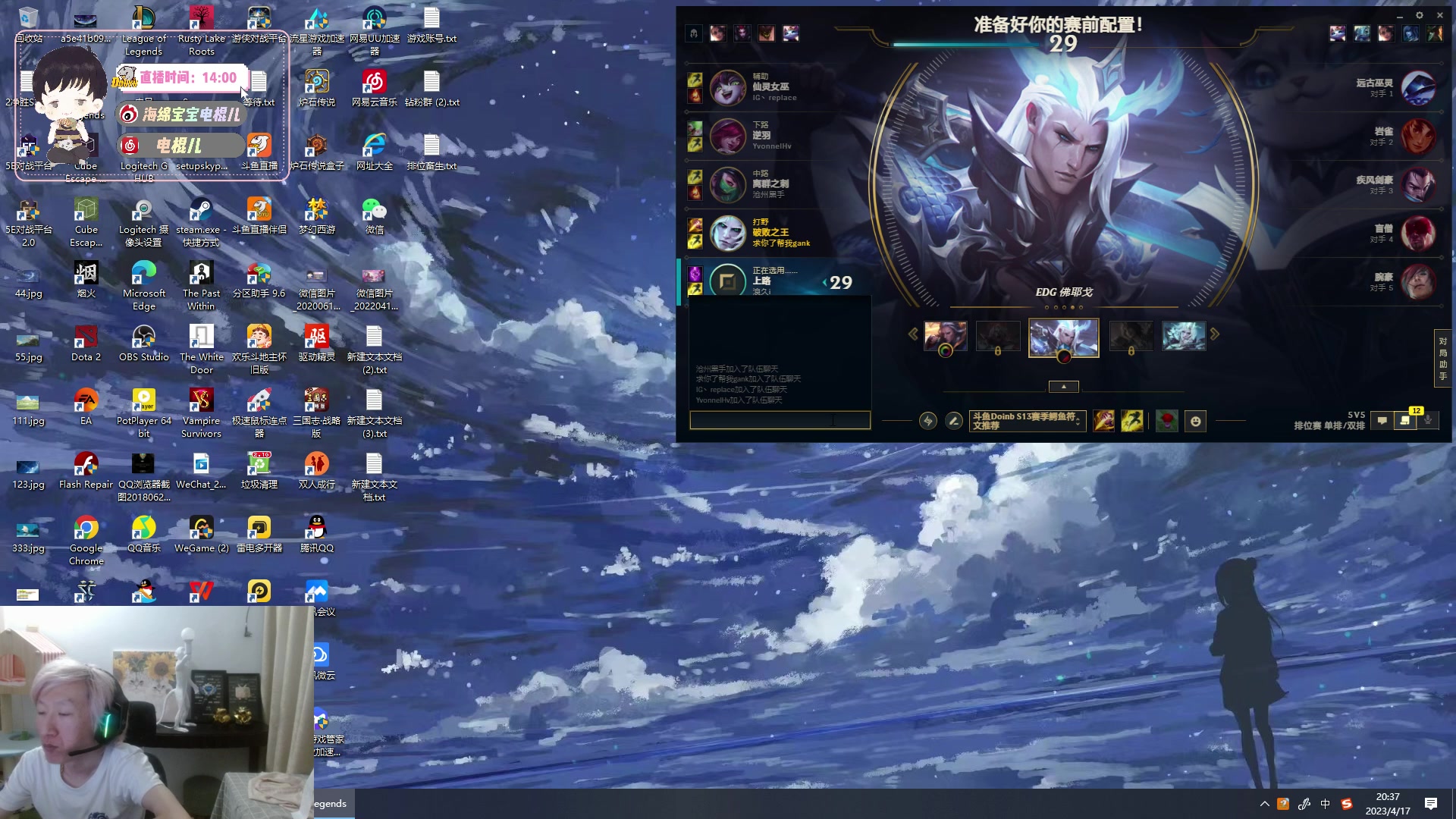Open the 对局助手 side tab
1456x819 pixels.
click(x=1442, y=359)
